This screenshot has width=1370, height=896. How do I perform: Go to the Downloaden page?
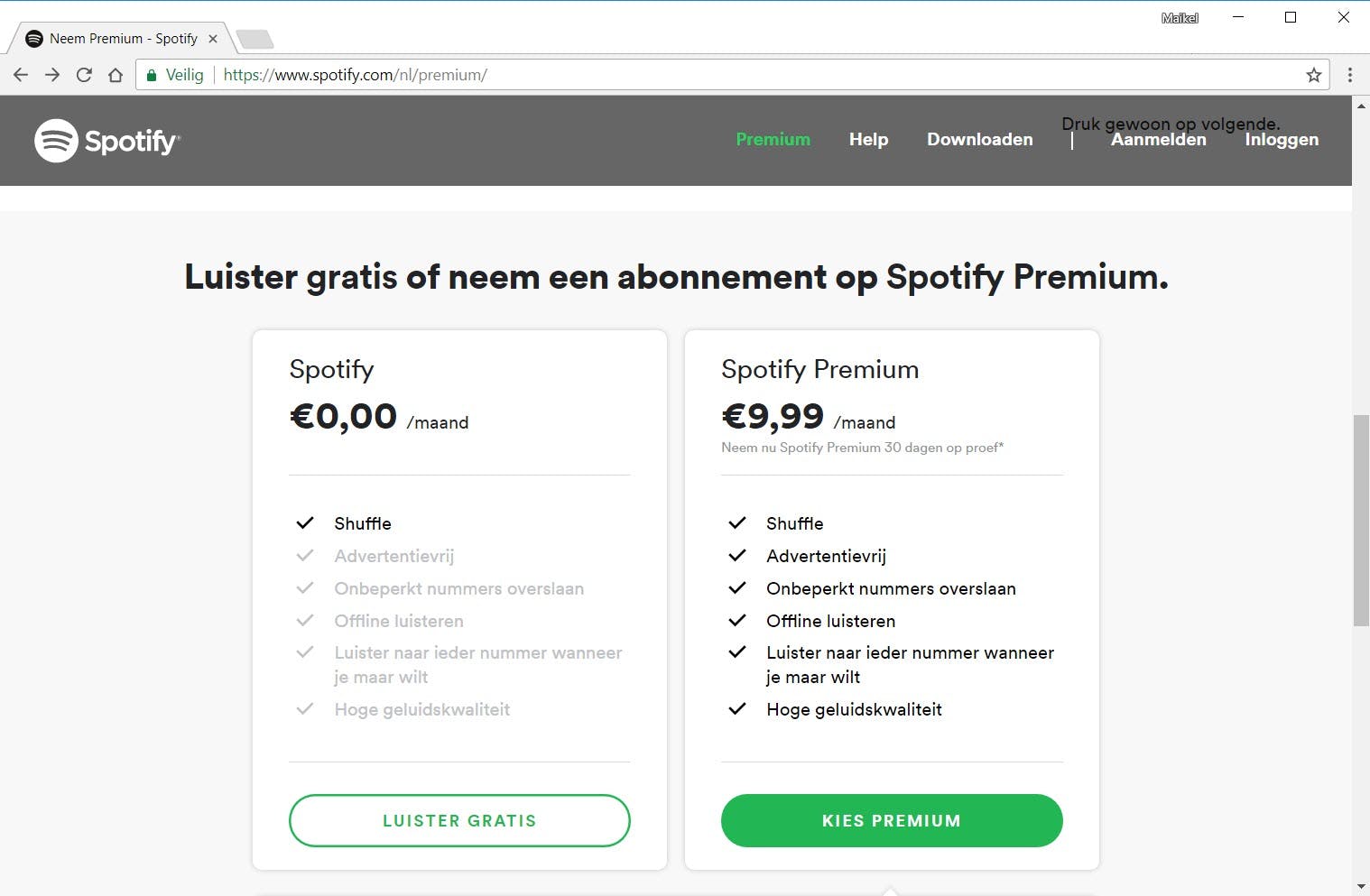pos(979,139)
